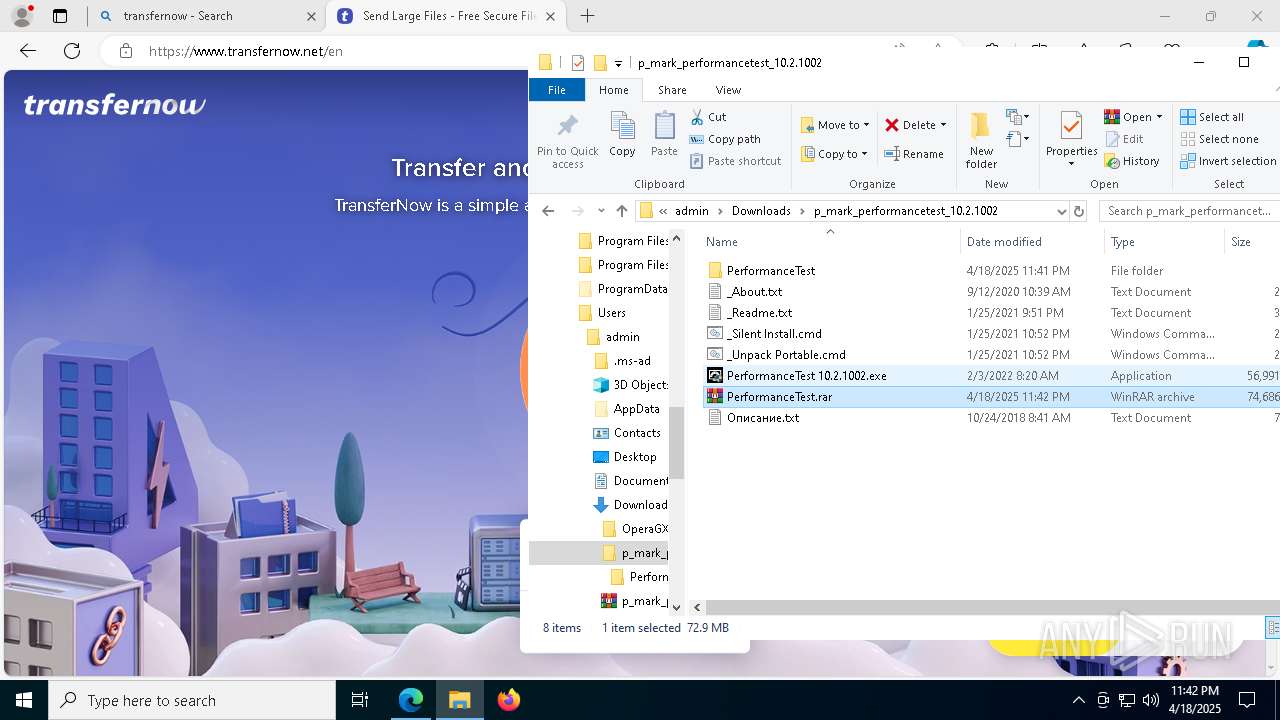Click admin in the address breadcrumb
Image resolution: width=1280 pixels, height=720 pixels.
coord(692,211)
